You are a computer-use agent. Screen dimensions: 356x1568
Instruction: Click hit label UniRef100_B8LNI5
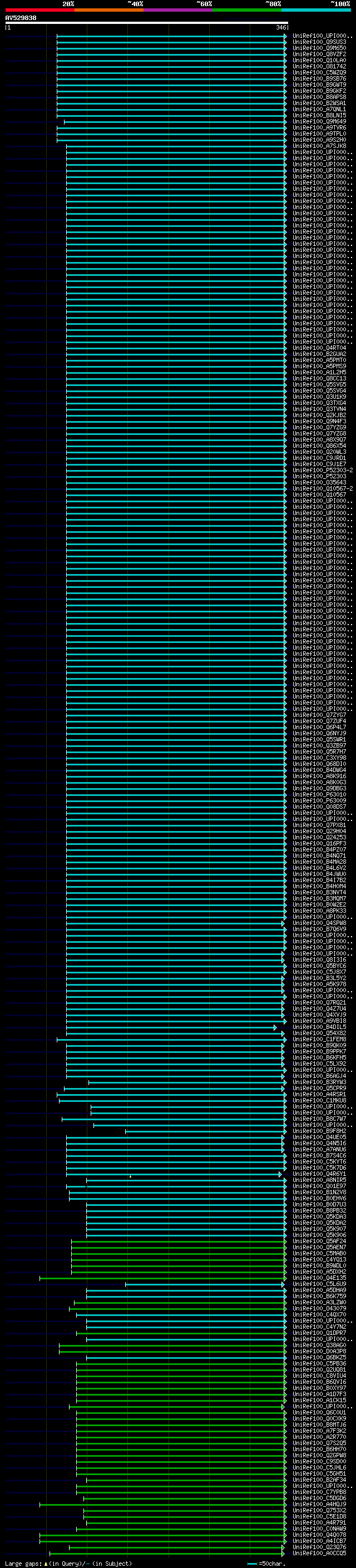[319, 116]
